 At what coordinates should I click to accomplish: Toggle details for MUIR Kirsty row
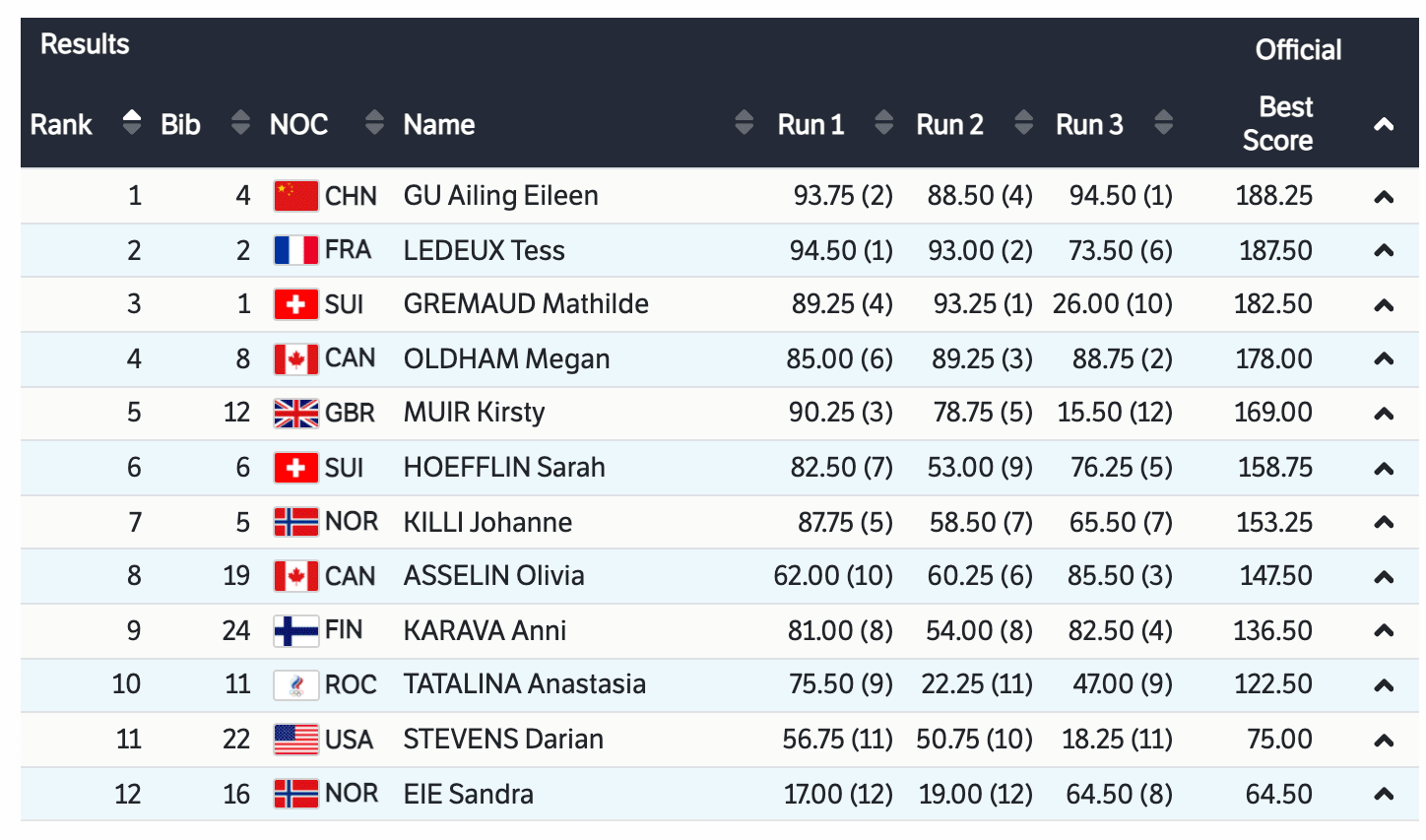pos(1384,414)
